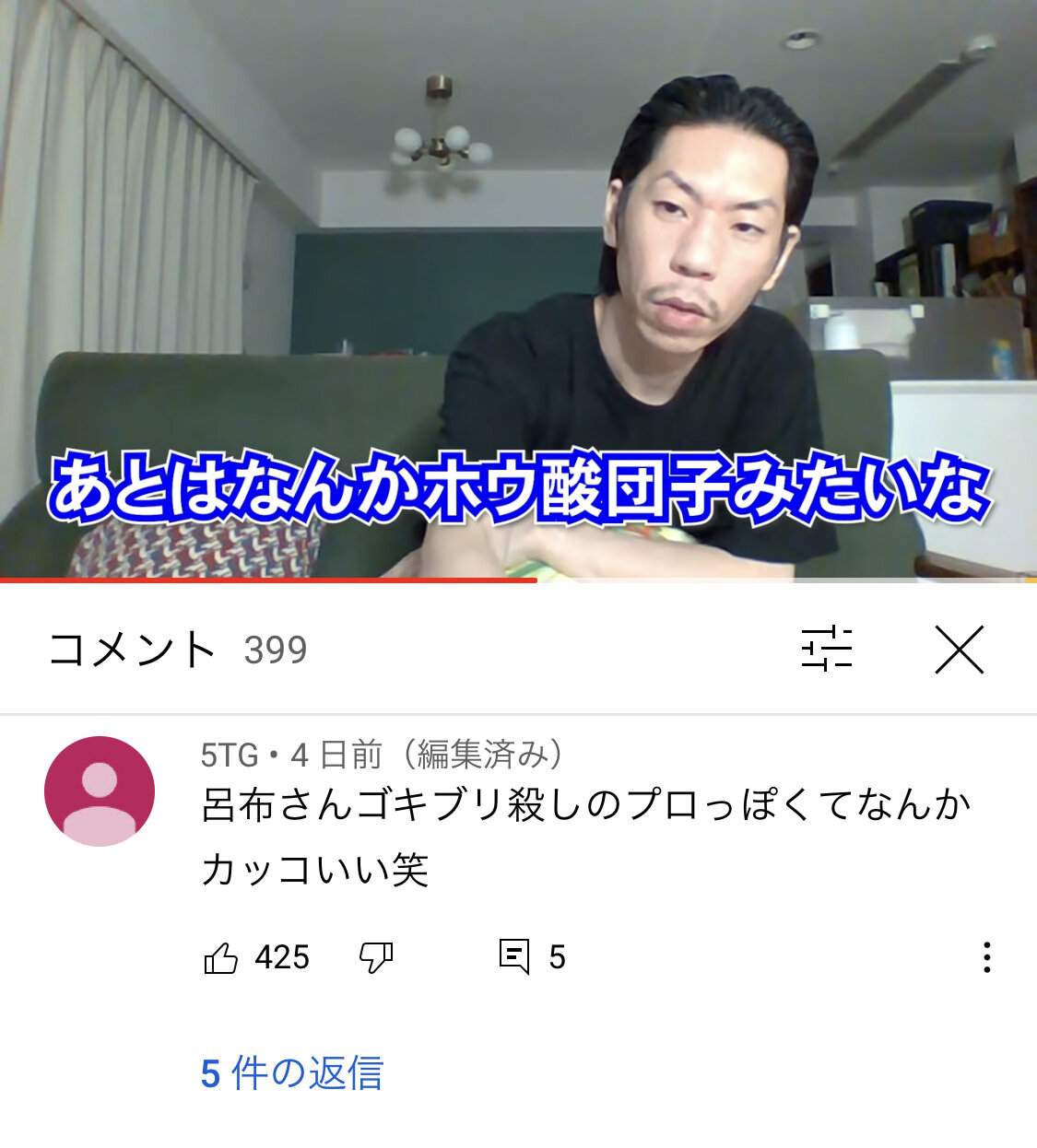This screenshot has width=1037, height=1148.
Task: Select the 呂布さん comment text
Action: [586, 837]
